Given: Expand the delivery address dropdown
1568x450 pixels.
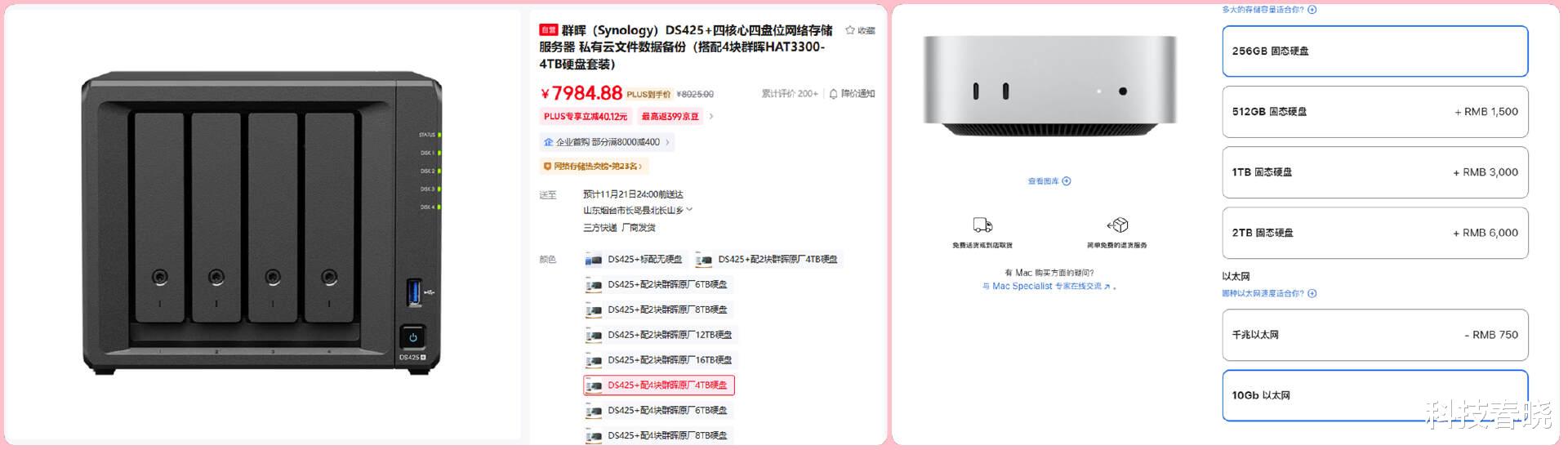Looking at the screenshot, I should [x=690, y=210].
